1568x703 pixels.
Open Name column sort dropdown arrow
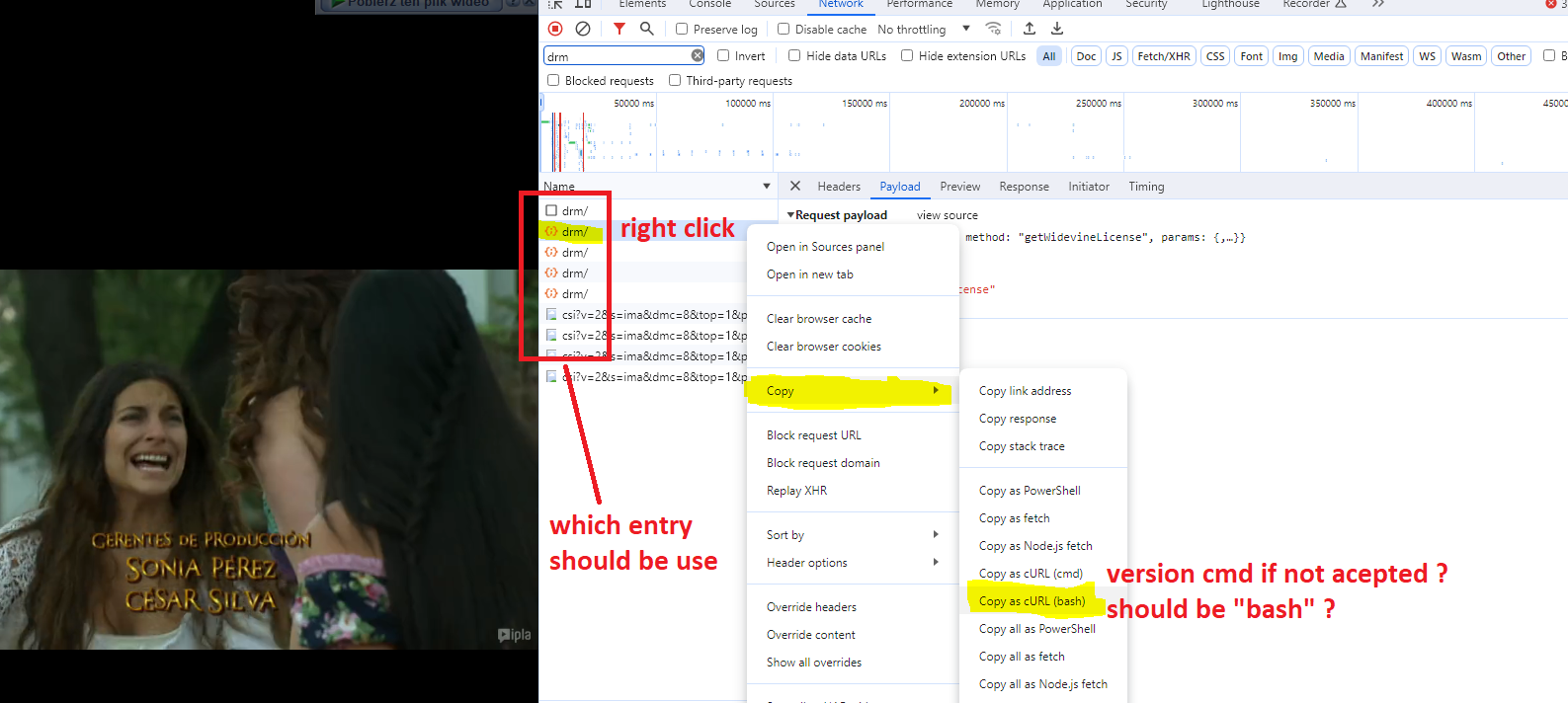[767, 187]
